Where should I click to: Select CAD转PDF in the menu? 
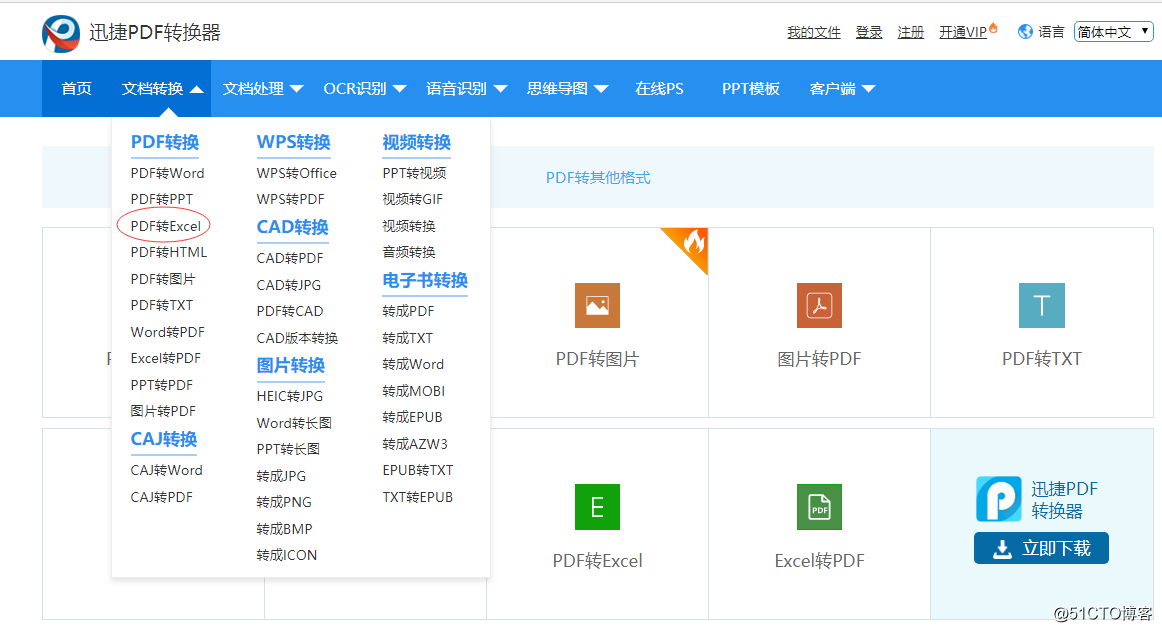tap(290, 259)
